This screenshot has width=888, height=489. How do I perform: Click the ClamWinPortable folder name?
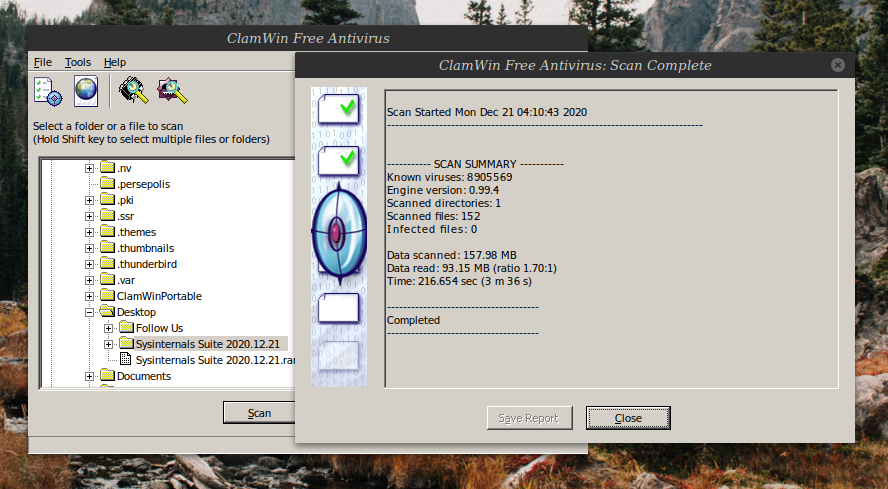(159, 296)
